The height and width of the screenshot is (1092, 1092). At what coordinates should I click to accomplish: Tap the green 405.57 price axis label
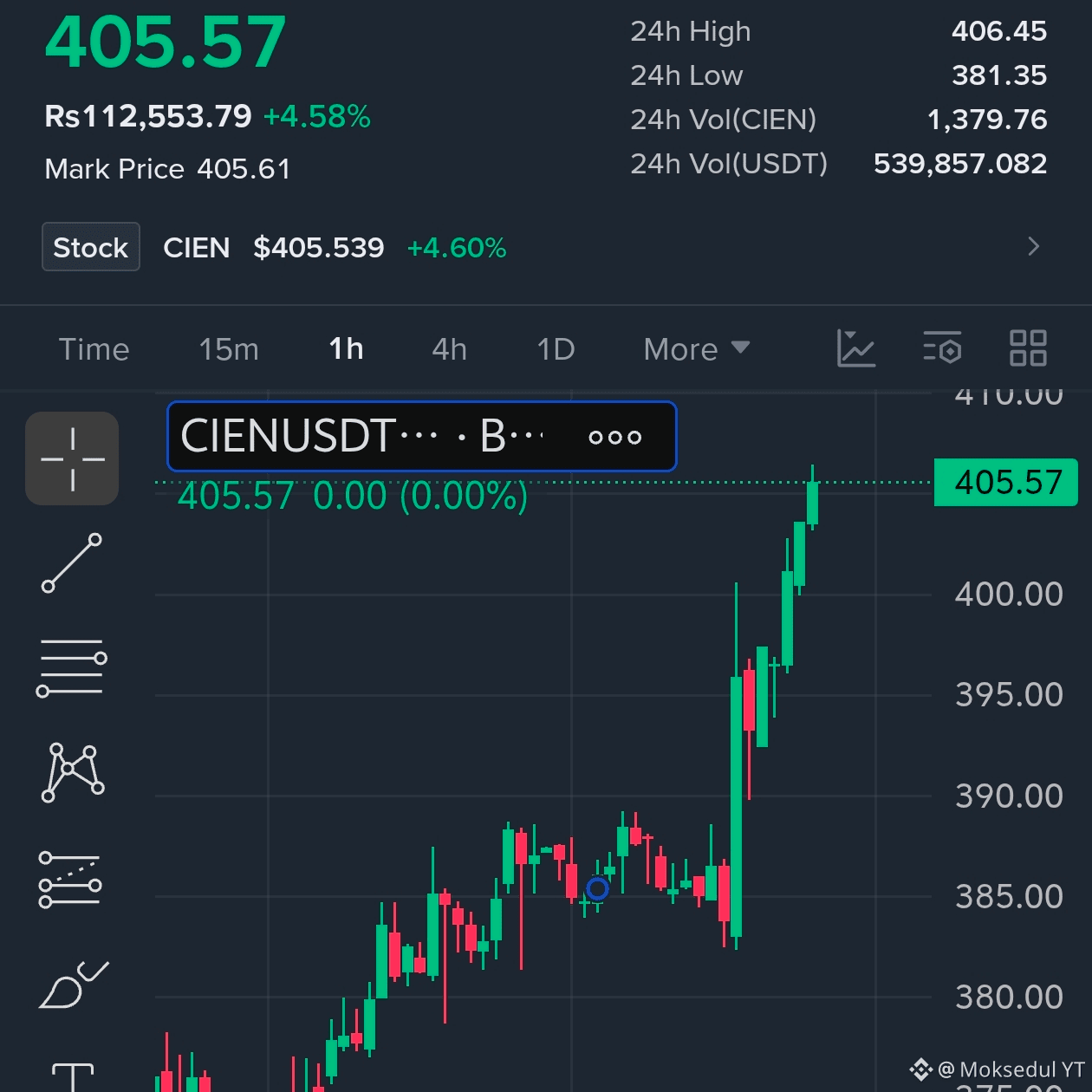[1006, 482]
